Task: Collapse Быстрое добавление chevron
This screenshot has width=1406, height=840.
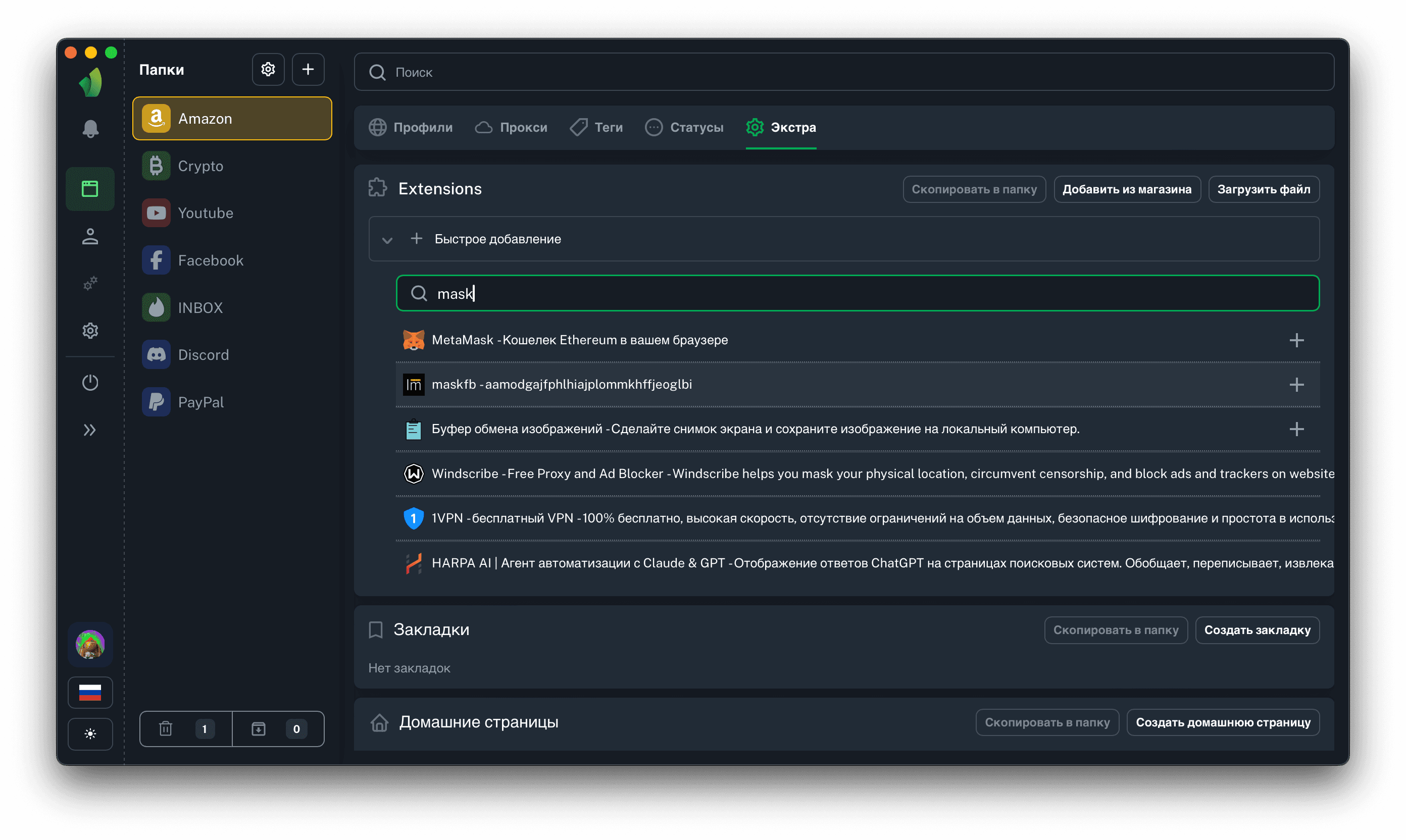Action: (387, 240)
